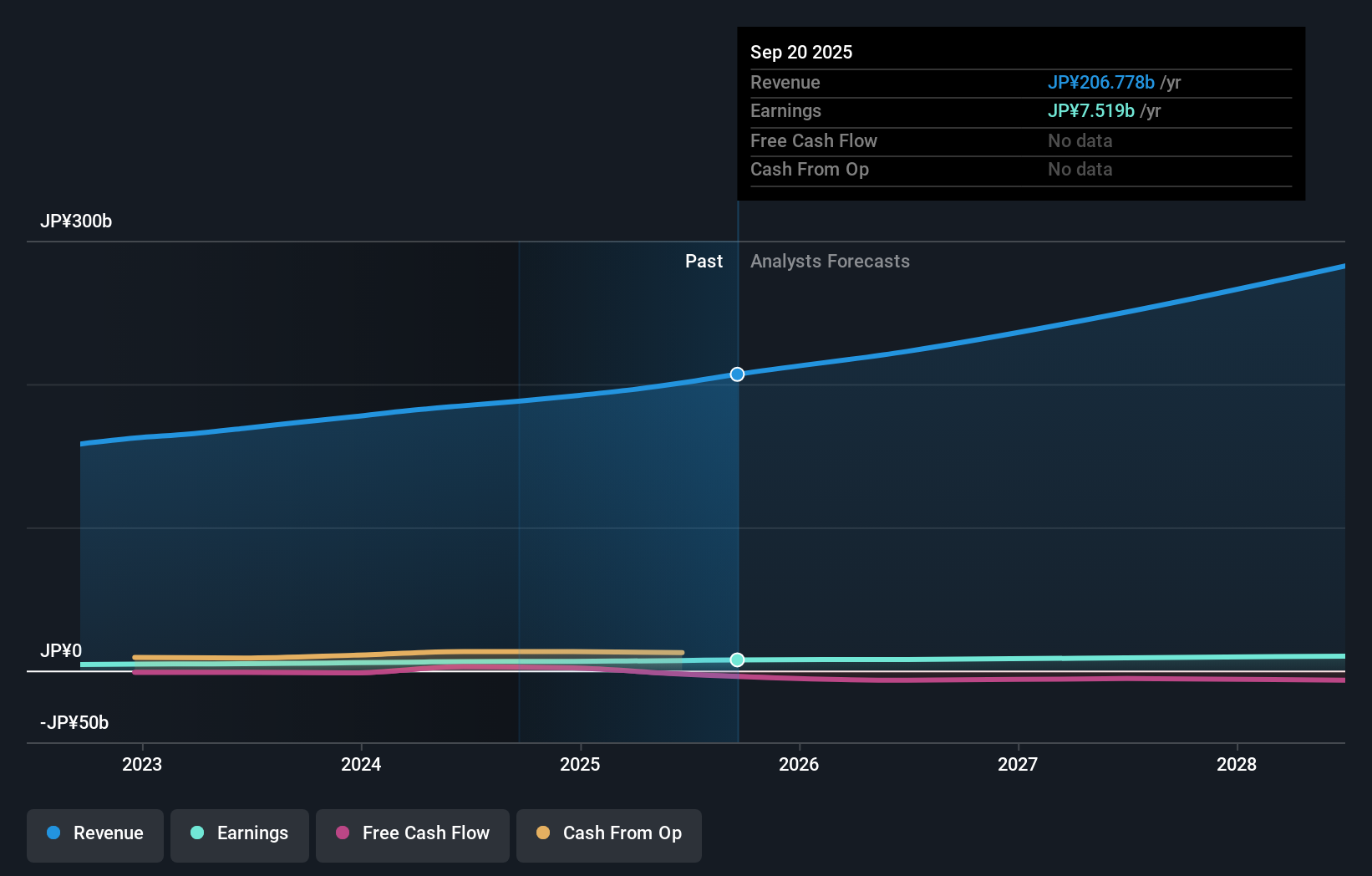This screenshot has width=1372, height=876.
Task: Click the blue Revenue legend dot
Action: pyautogui.click(x=53, y=833)
